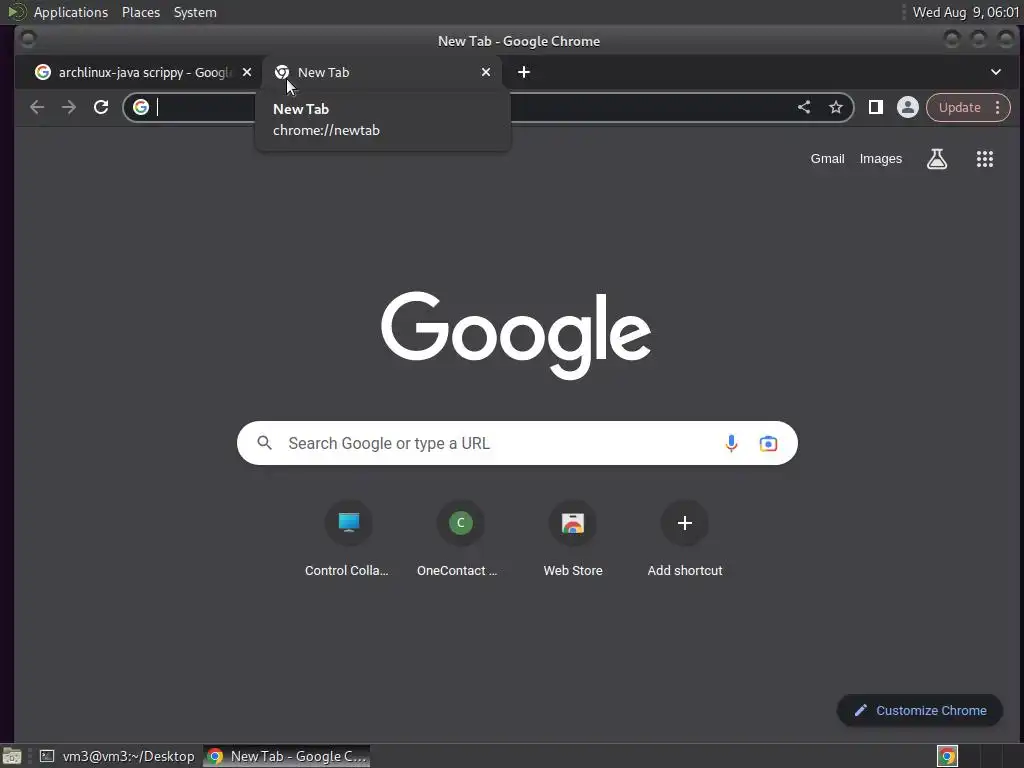Open Search Labs flask icon
Viewport: 1024px width, 768px height.
coord(937,159)
